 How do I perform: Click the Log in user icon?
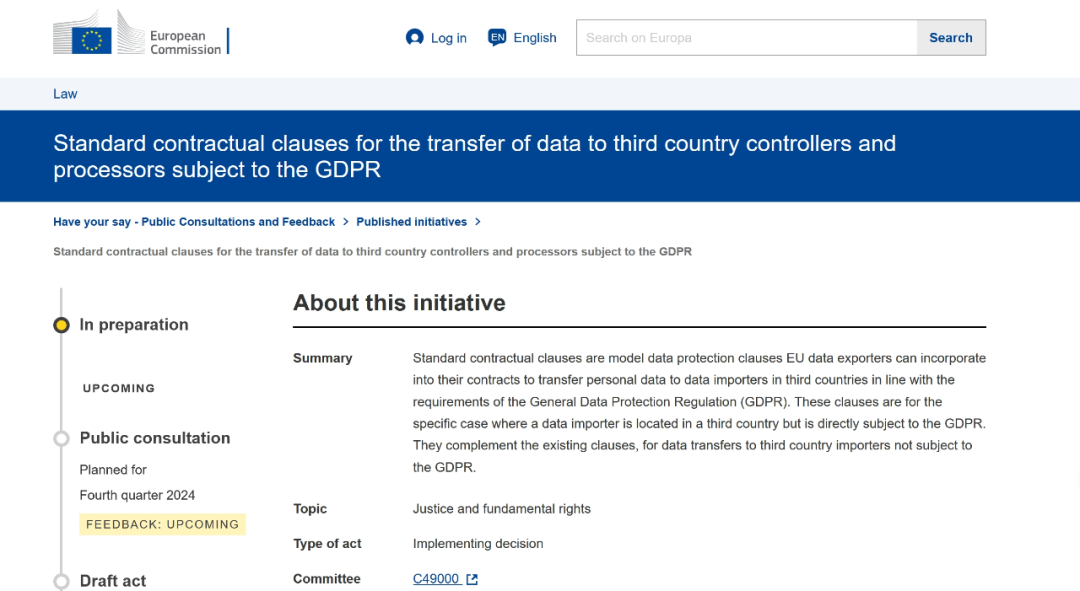click(415, 38)
